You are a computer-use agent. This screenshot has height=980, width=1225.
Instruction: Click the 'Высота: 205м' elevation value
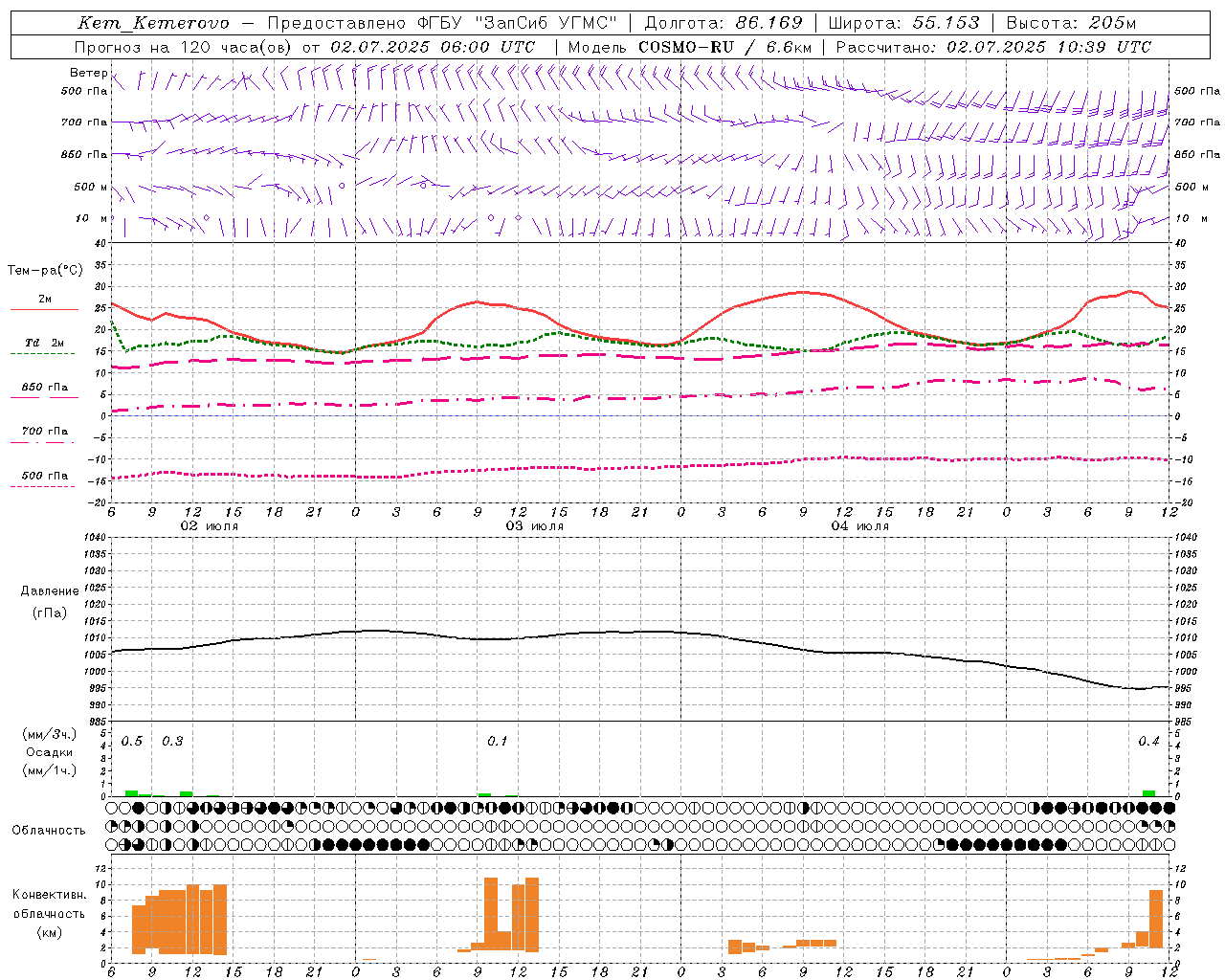click(1072, 23)
